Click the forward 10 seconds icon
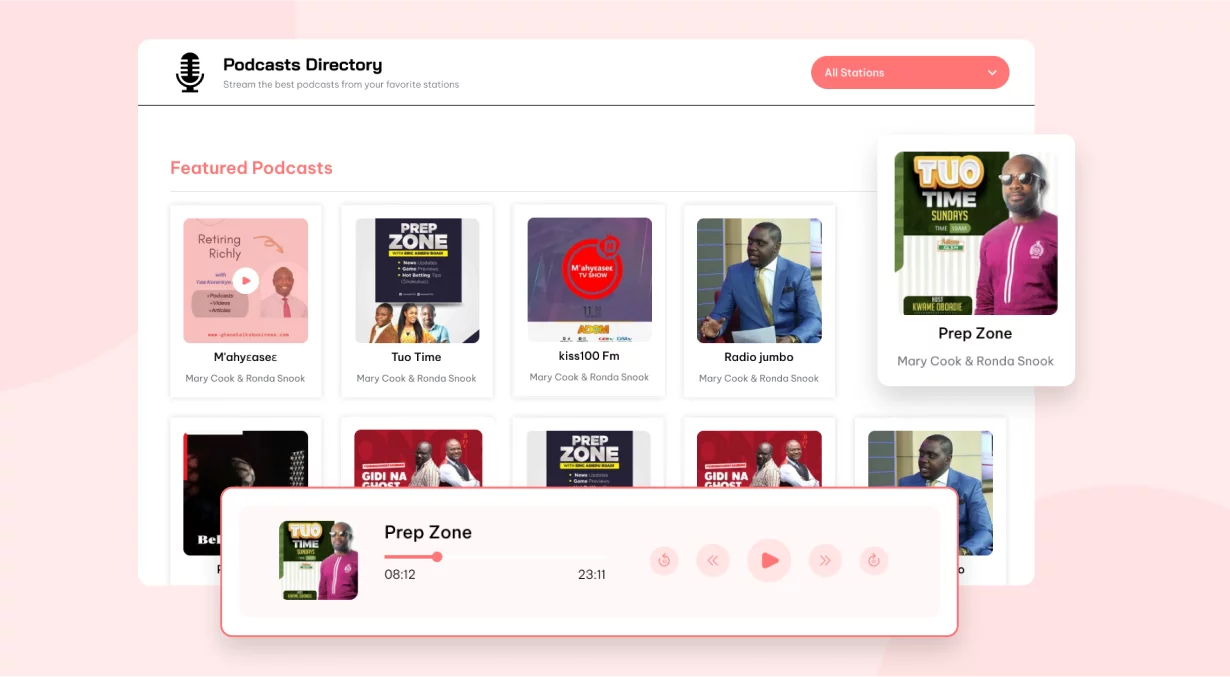Image resolution: width=1230 pixels, height=677 pixels. [874, 560]
